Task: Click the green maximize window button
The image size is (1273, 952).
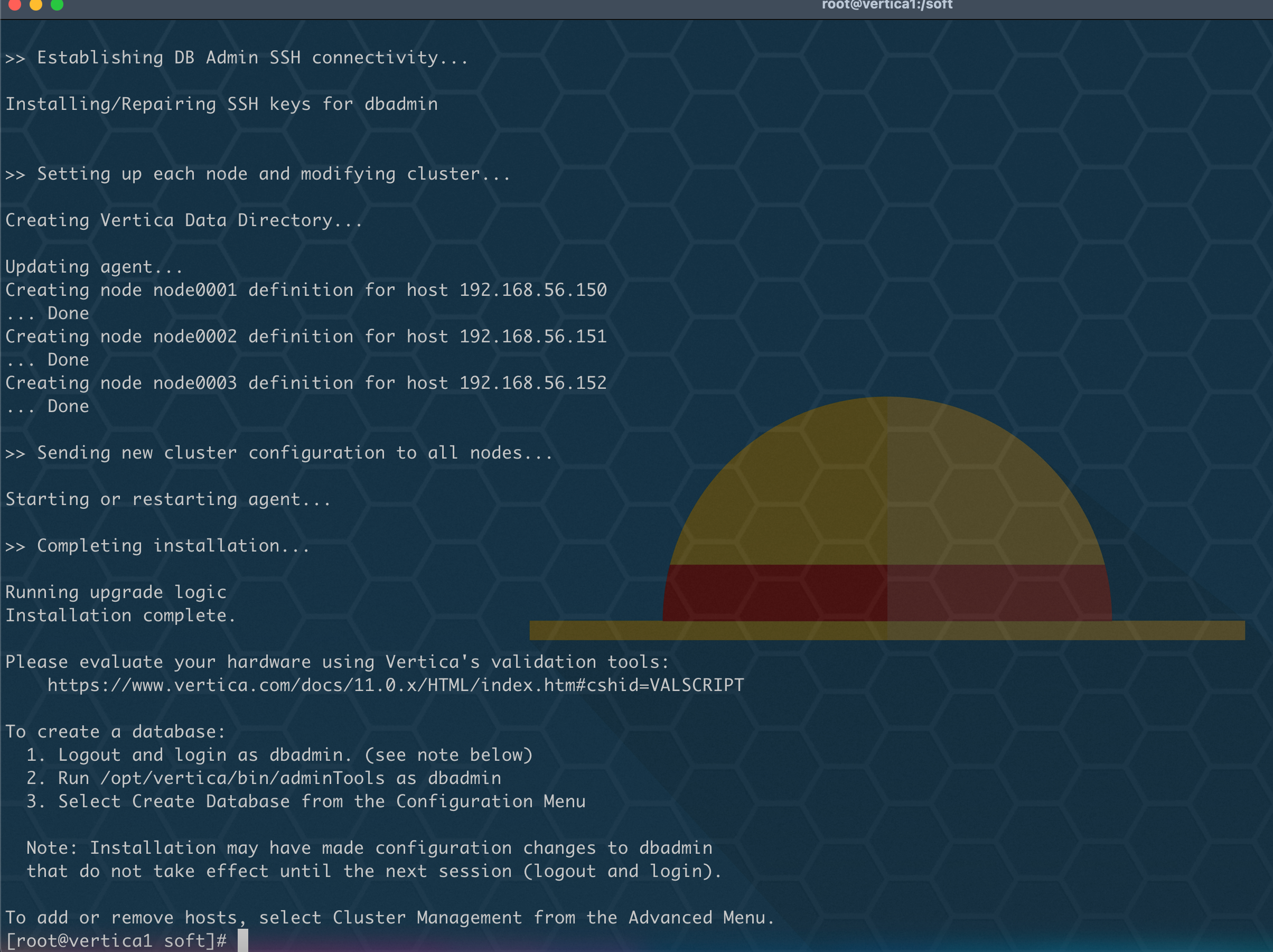Action: click(x=57, y=5)
